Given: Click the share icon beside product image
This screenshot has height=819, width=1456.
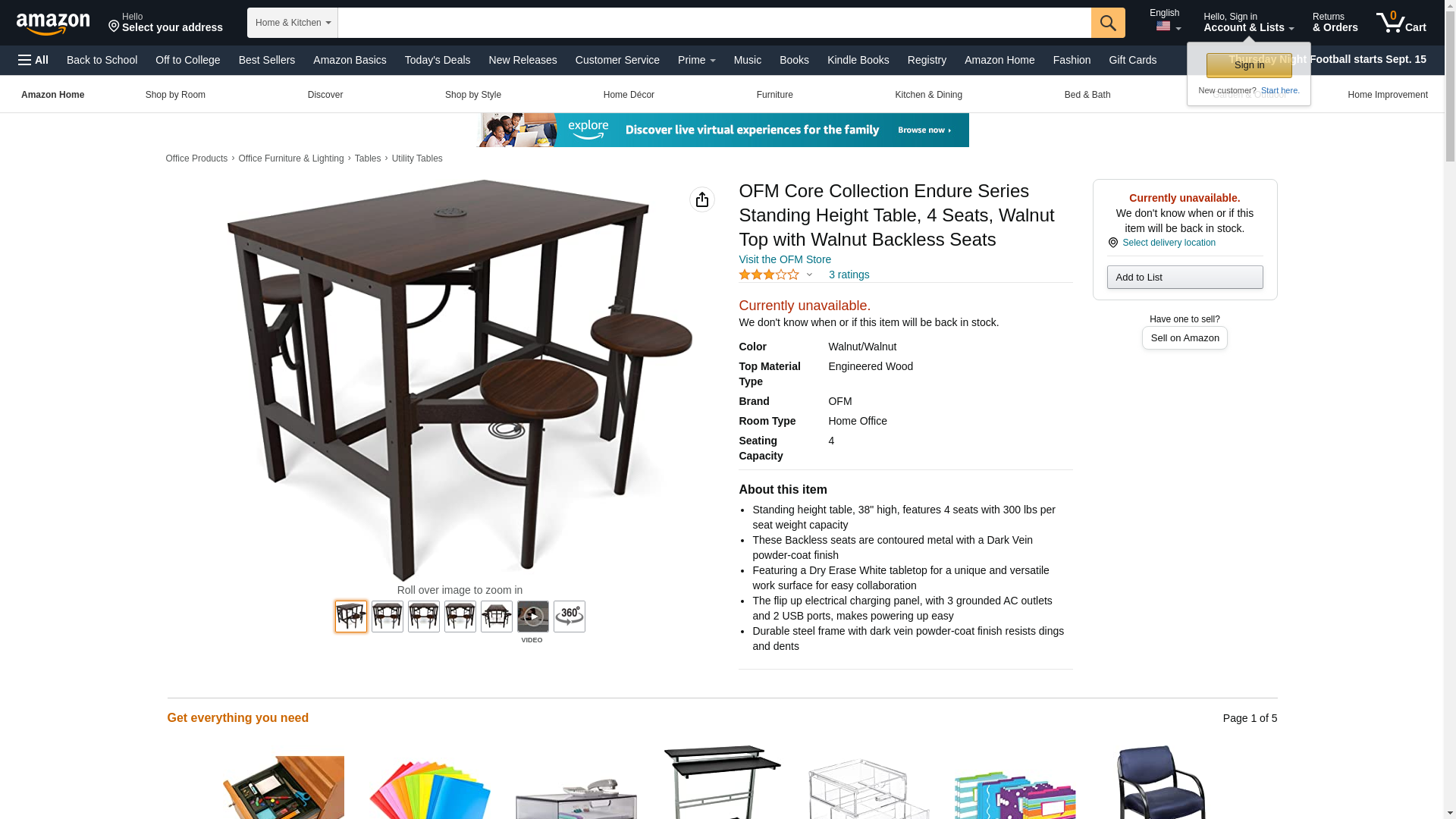Looking at the screenshot, I should click(702, 199).
